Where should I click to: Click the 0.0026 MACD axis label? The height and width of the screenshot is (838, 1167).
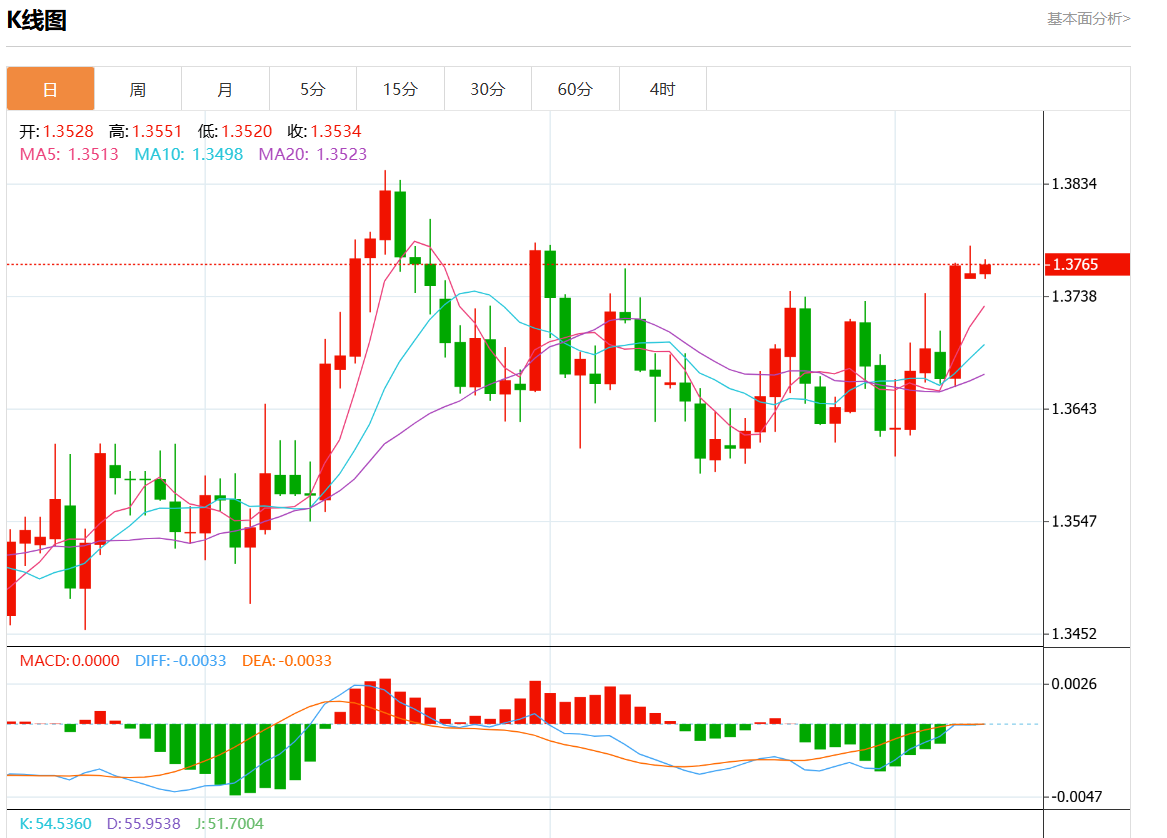1074,684
